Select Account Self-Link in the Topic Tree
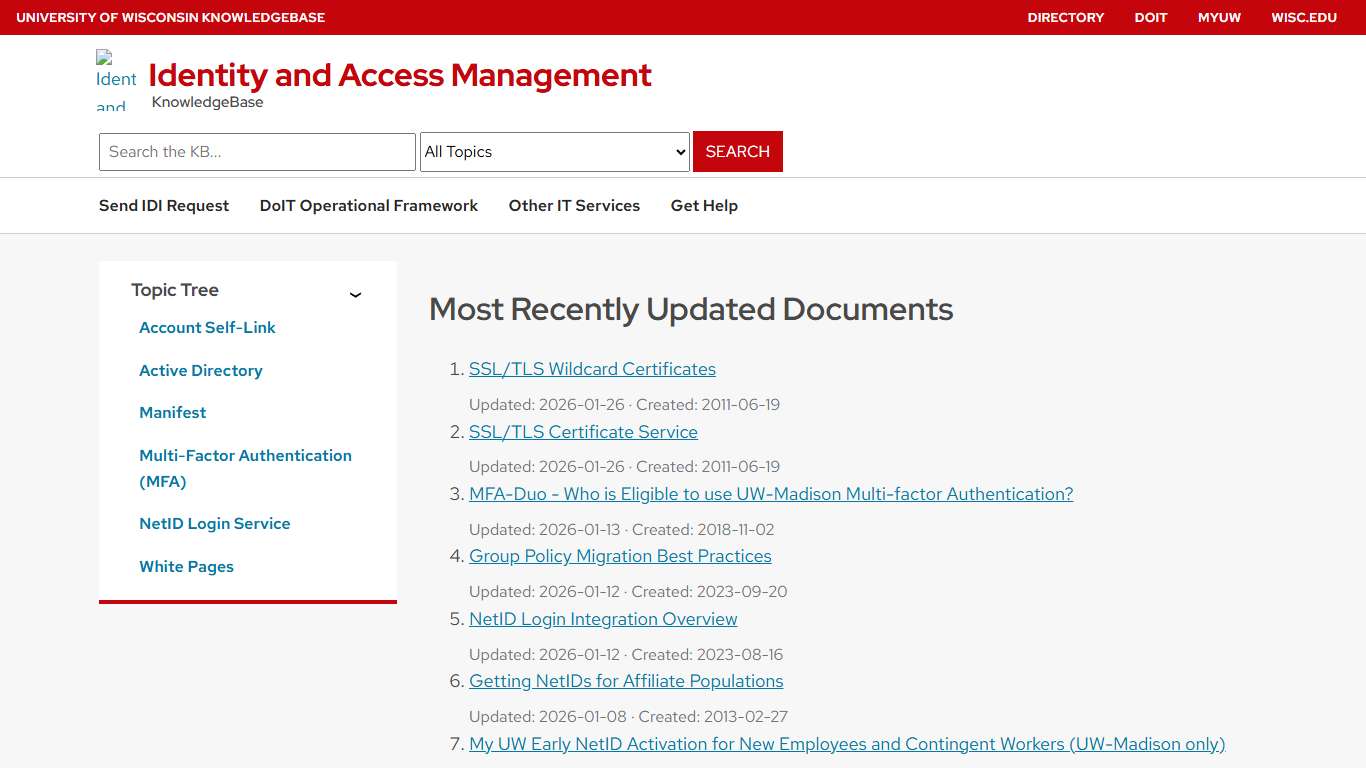 coord(207,327)
